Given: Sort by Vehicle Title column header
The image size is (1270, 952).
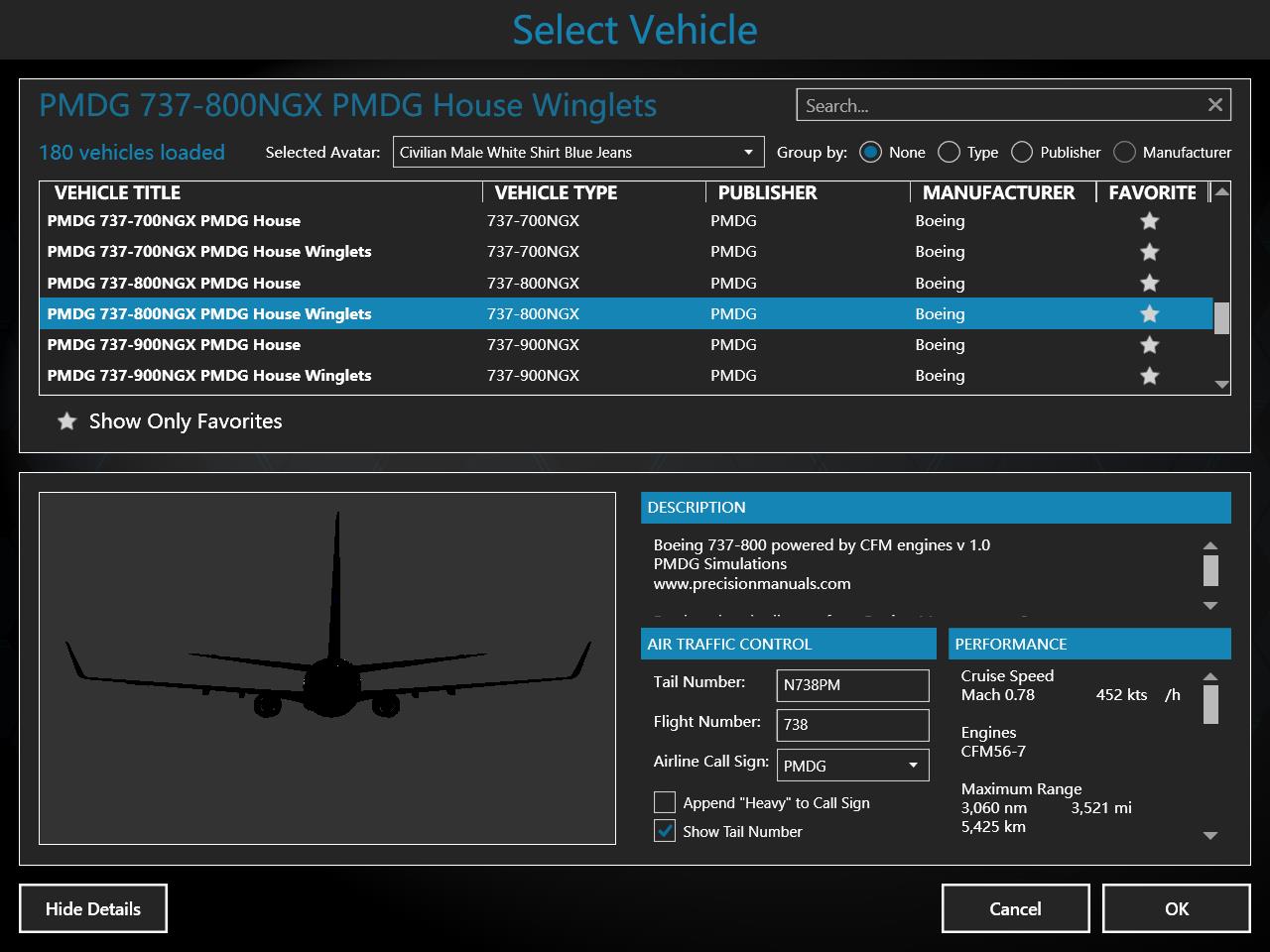Looking at the screenshot, I should 261,192.
